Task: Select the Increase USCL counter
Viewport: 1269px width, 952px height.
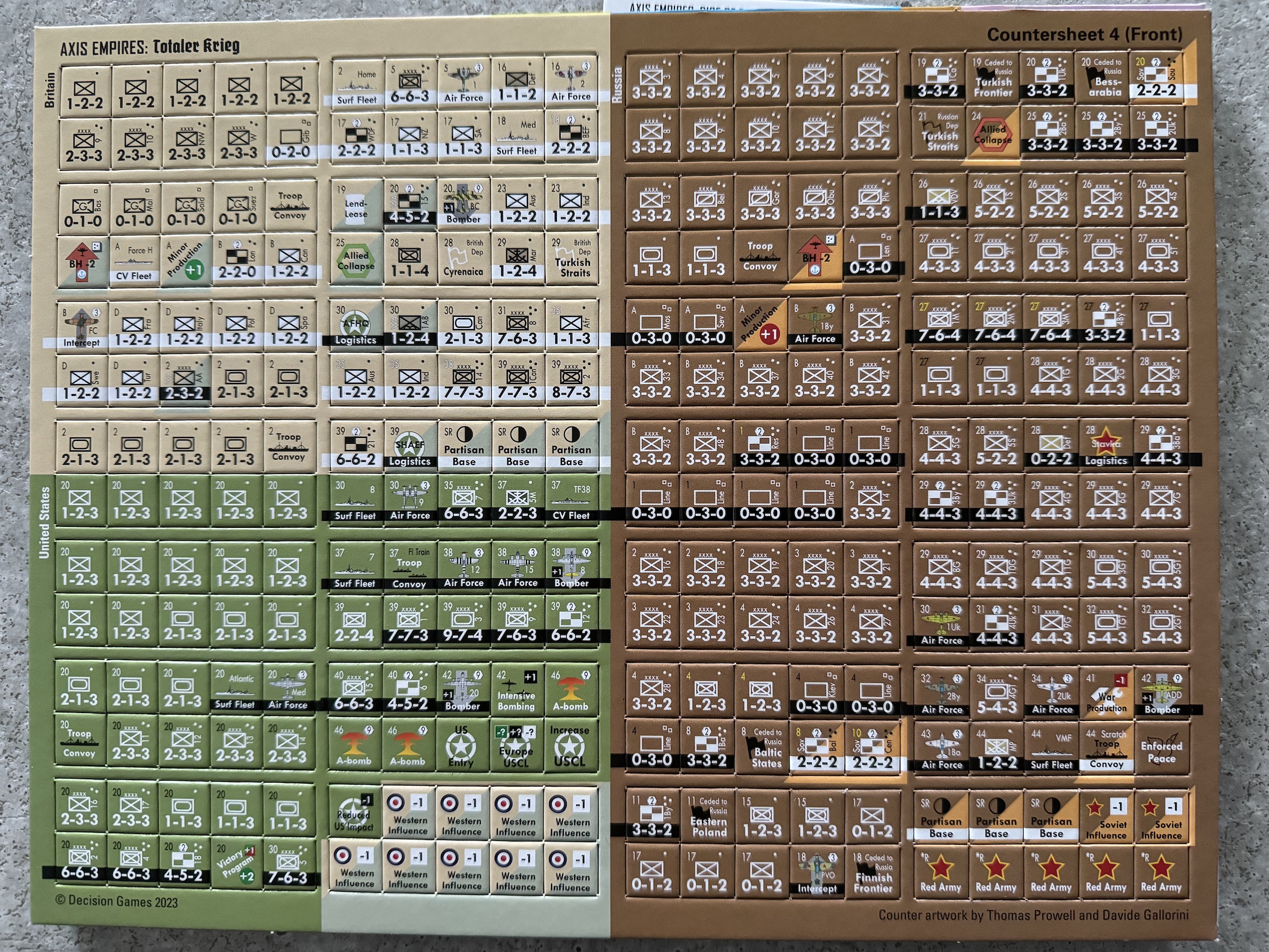Action: point(569,746)
